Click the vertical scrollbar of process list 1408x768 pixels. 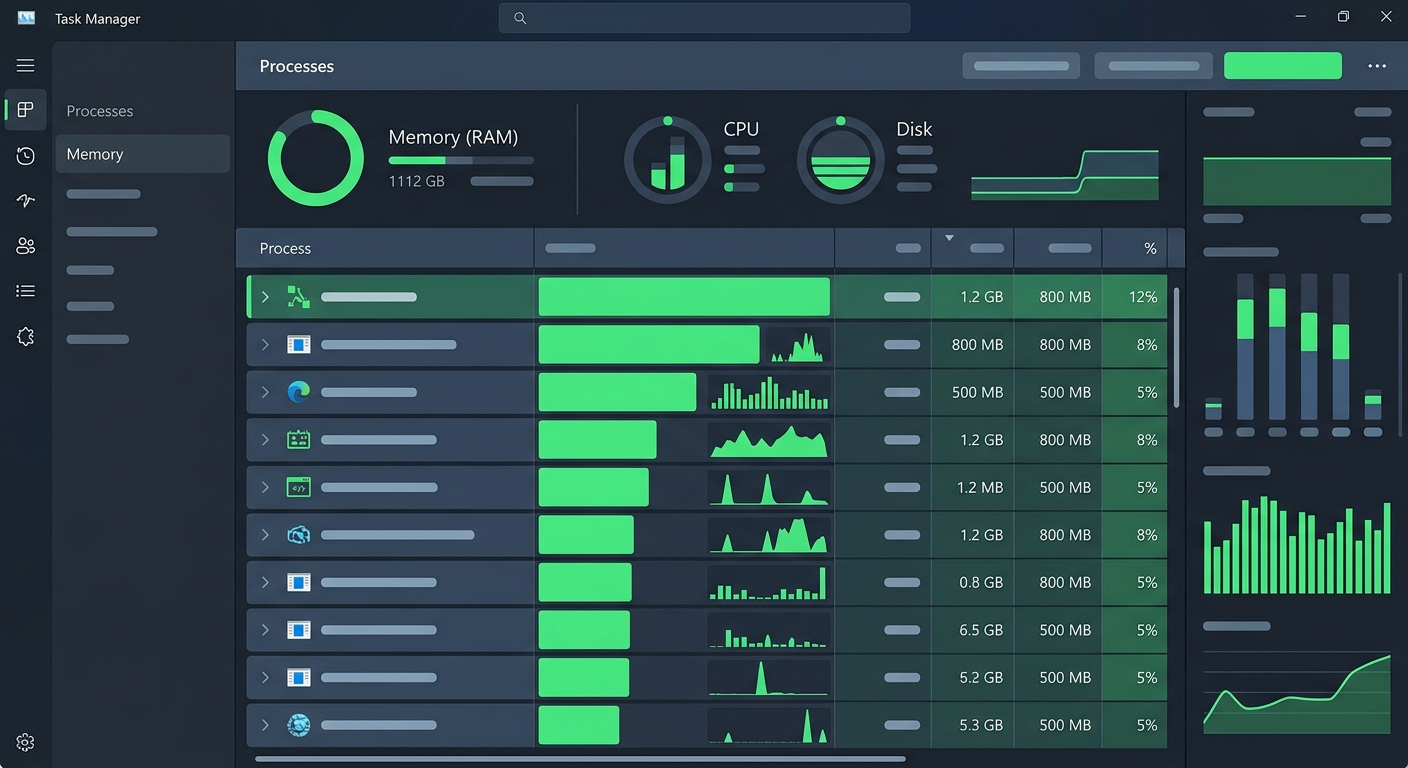[x=1176, y=347]
